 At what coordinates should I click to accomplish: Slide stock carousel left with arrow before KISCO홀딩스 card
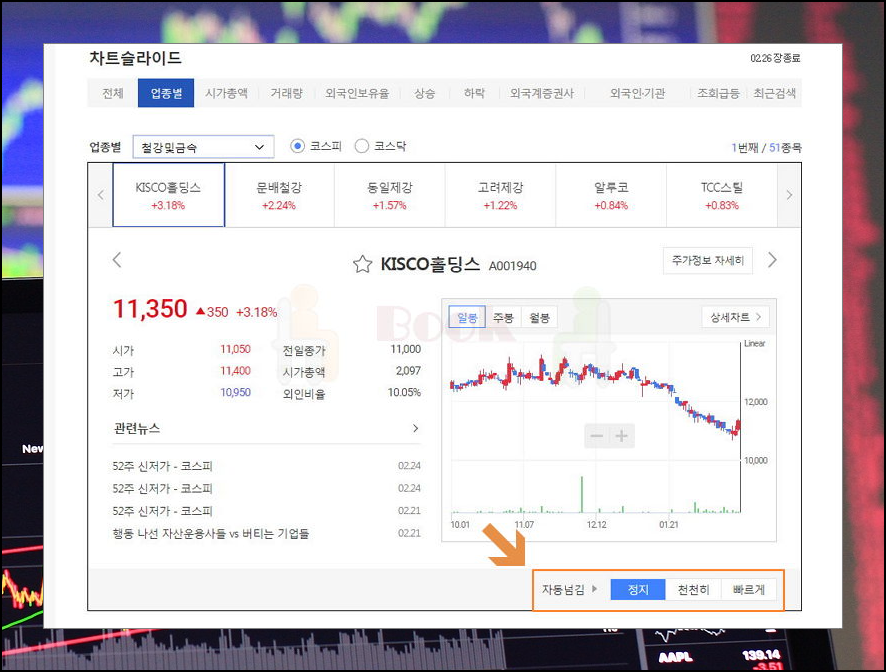(x=101, y=195)
